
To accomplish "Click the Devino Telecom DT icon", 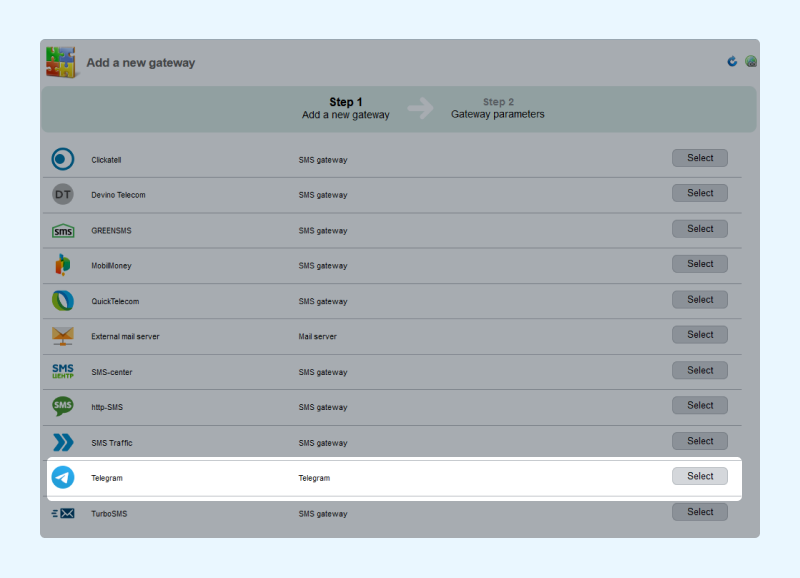I will 63,194.
